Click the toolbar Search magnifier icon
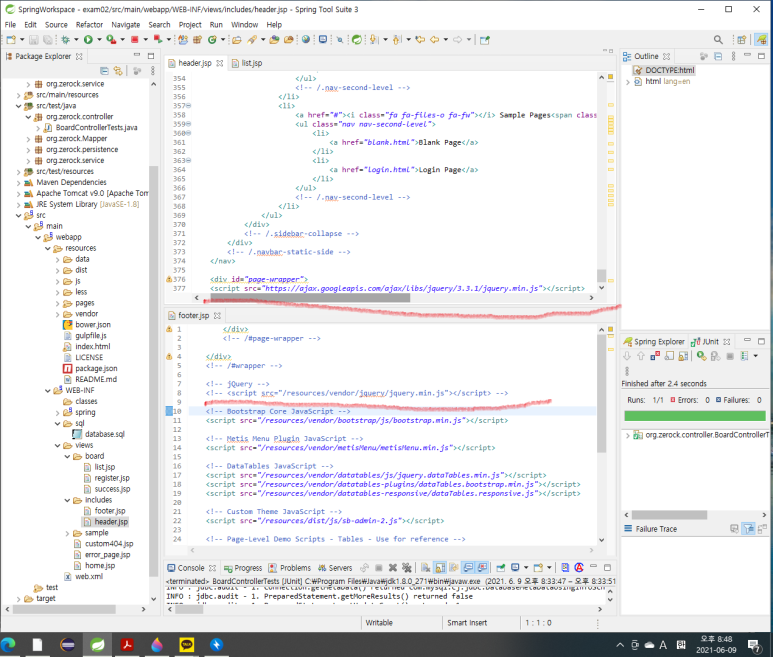 (718, 40)
